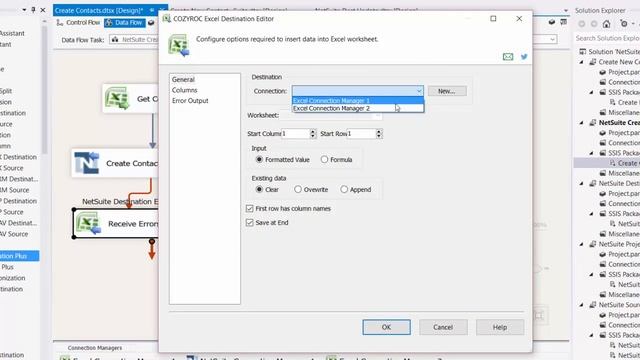Image resolution: width=640 pixels, height=360 pixels.
Task: Confirm the dialog with OK
Action: pyautogui.click(x=386, y=327)
